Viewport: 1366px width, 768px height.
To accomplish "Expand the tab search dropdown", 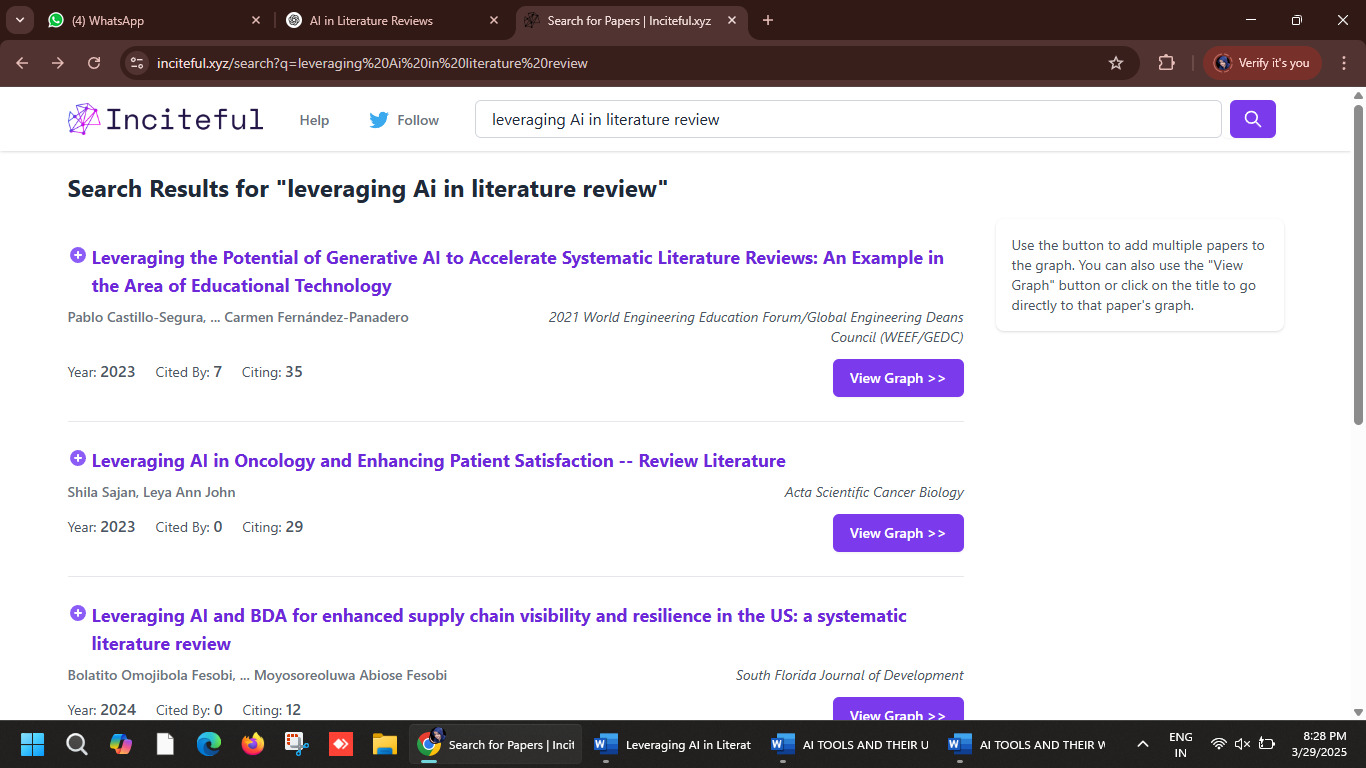I will (x=19, y=20).
